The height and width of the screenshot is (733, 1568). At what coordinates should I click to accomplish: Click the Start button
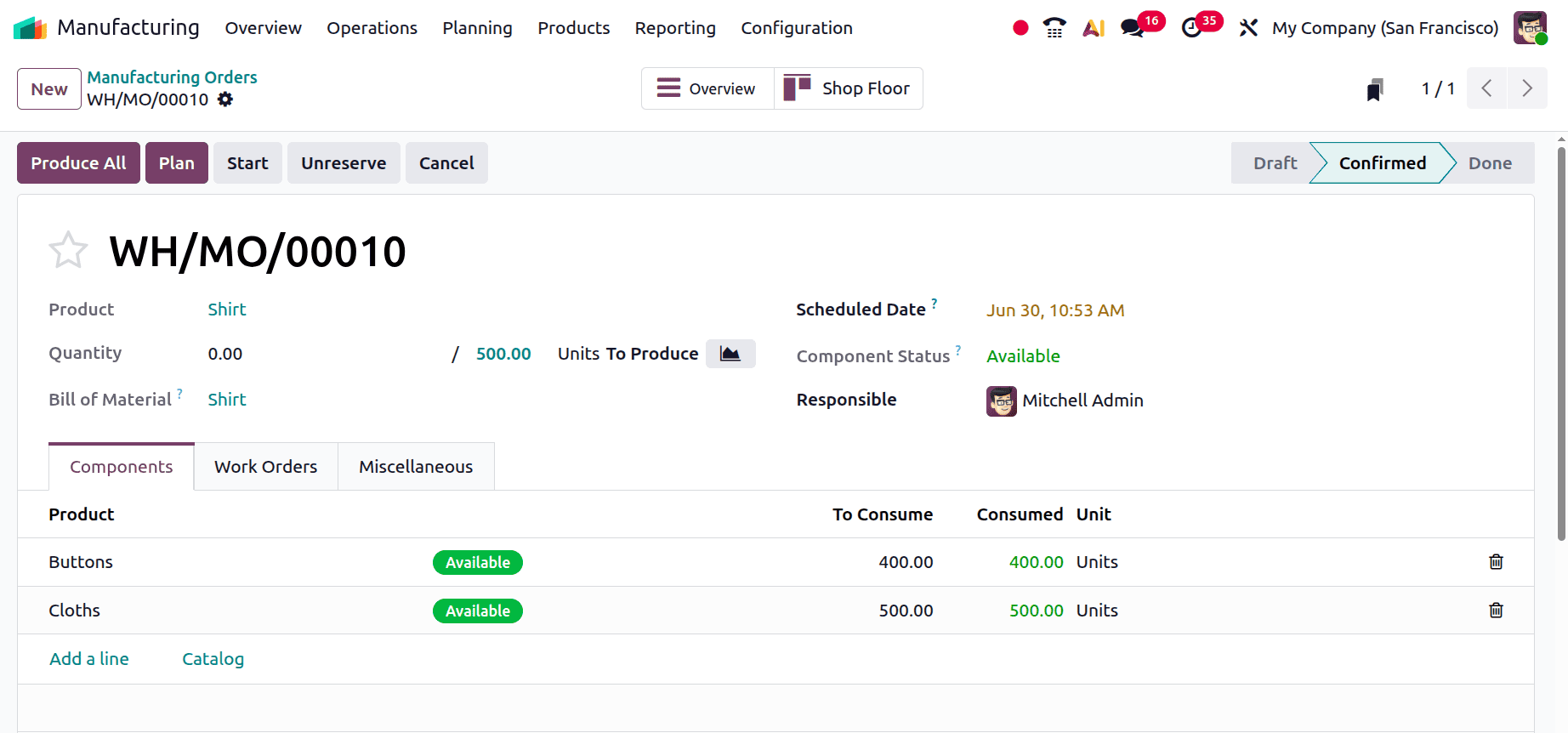(247, 163)
